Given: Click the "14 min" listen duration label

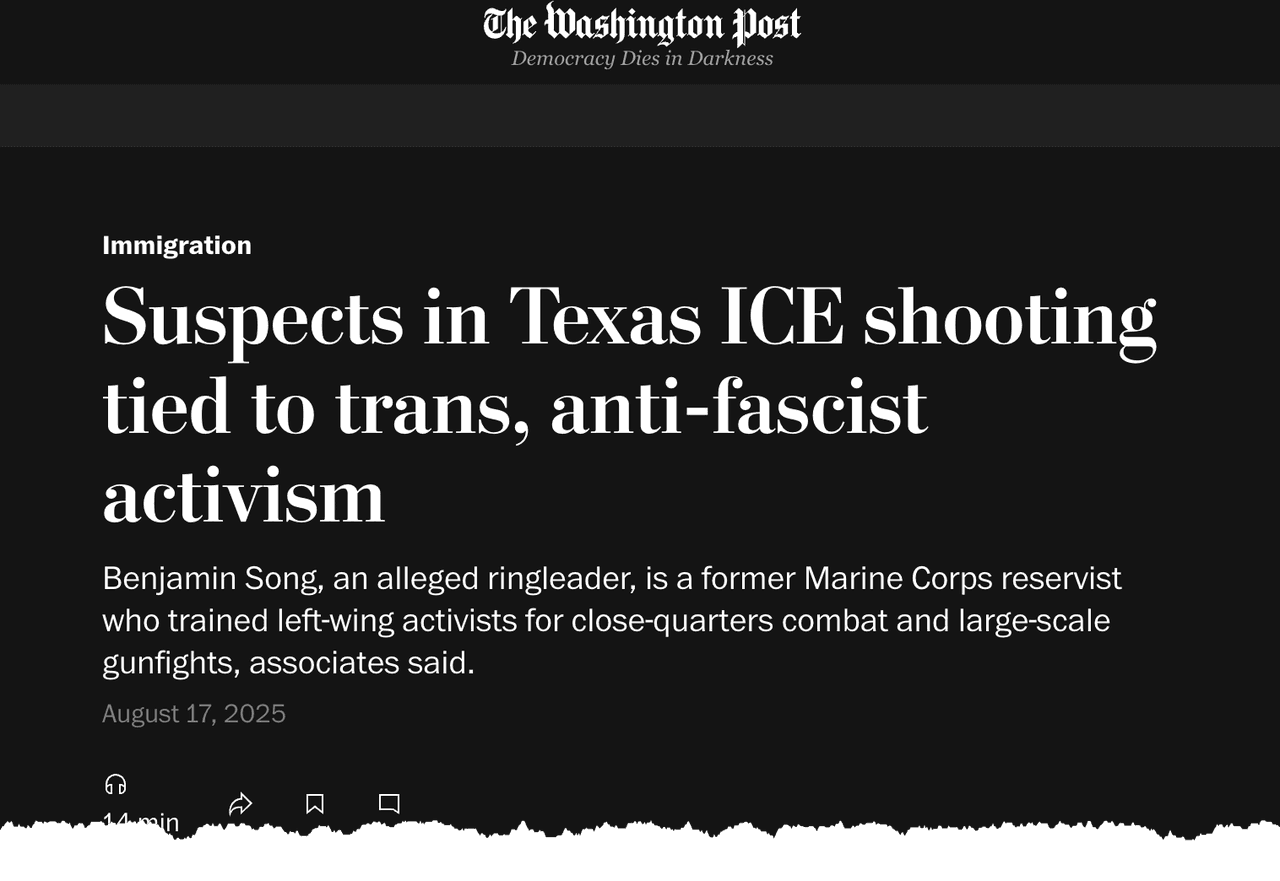Looking at the screenshot, I should [x=141, y=821].
